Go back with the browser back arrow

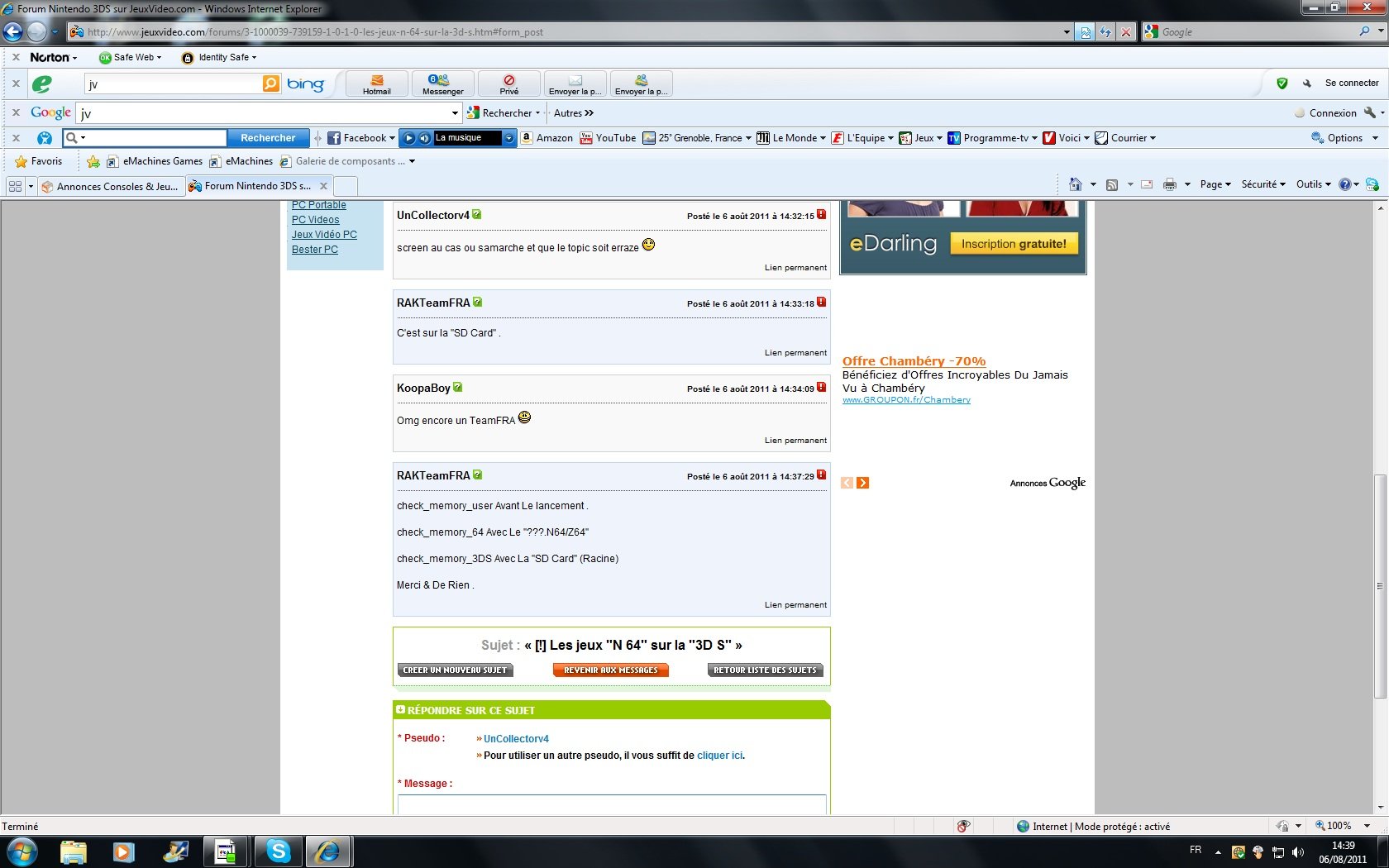tap(13, 32)
